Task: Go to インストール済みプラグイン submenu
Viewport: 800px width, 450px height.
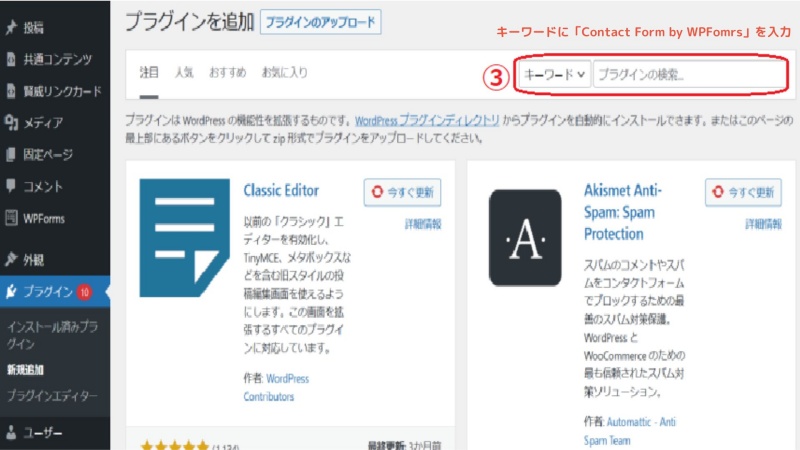Action: (53, 335)
